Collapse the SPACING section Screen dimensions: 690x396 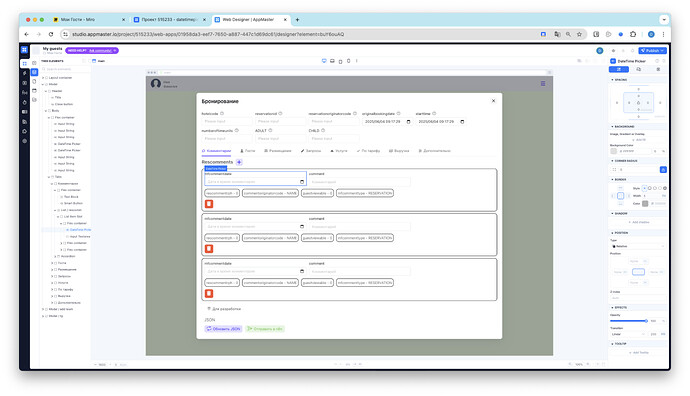(x=612, y=80)
